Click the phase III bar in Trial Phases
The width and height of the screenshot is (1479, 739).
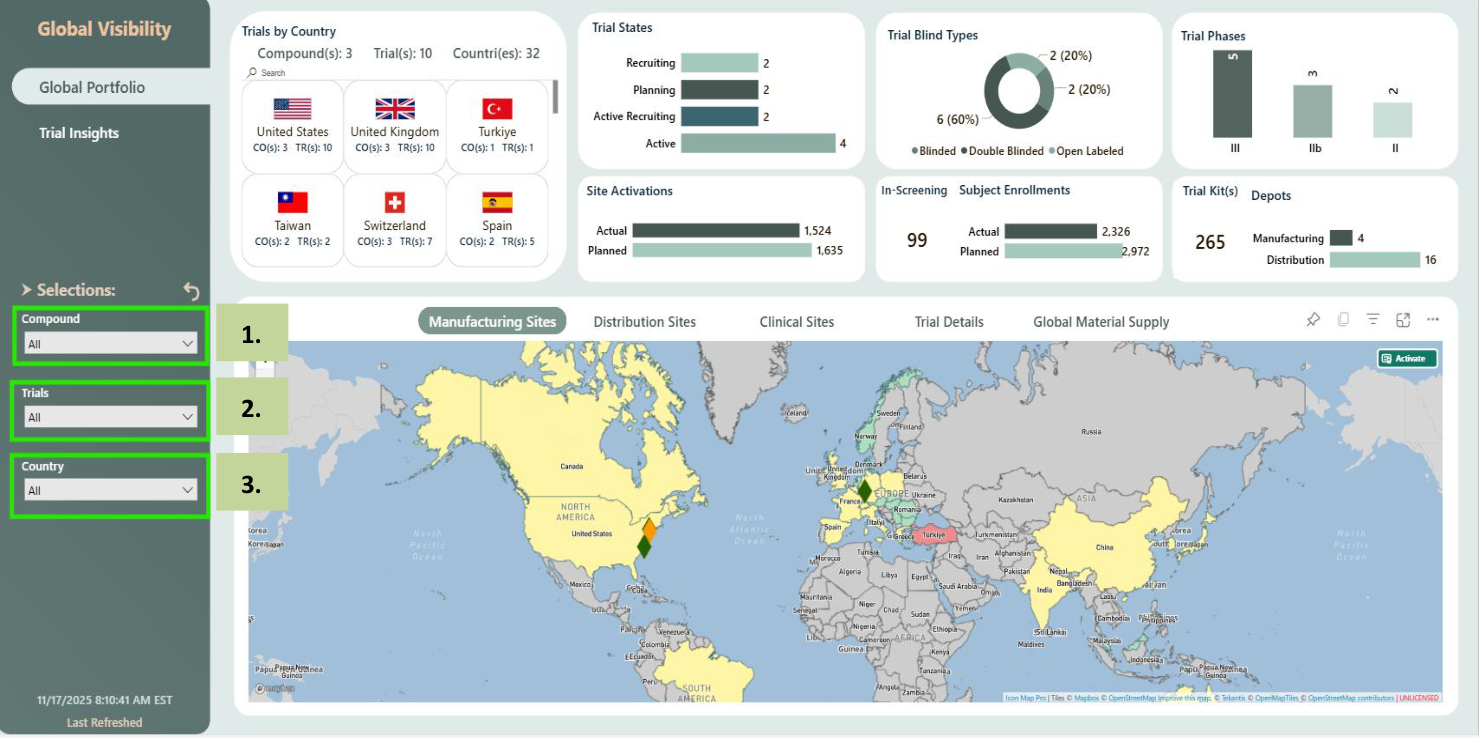point(1232,94)
